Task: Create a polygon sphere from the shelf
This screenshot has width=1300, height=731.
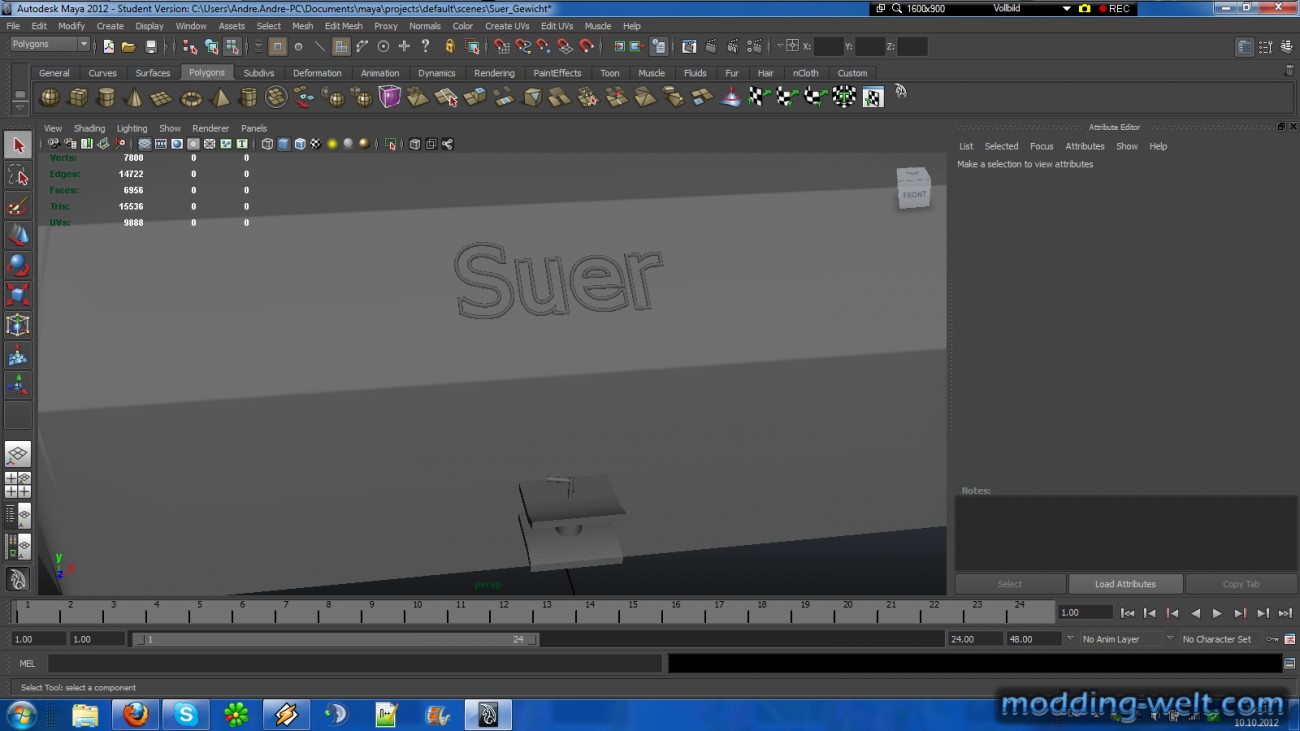Action: [x=49, y=97]
